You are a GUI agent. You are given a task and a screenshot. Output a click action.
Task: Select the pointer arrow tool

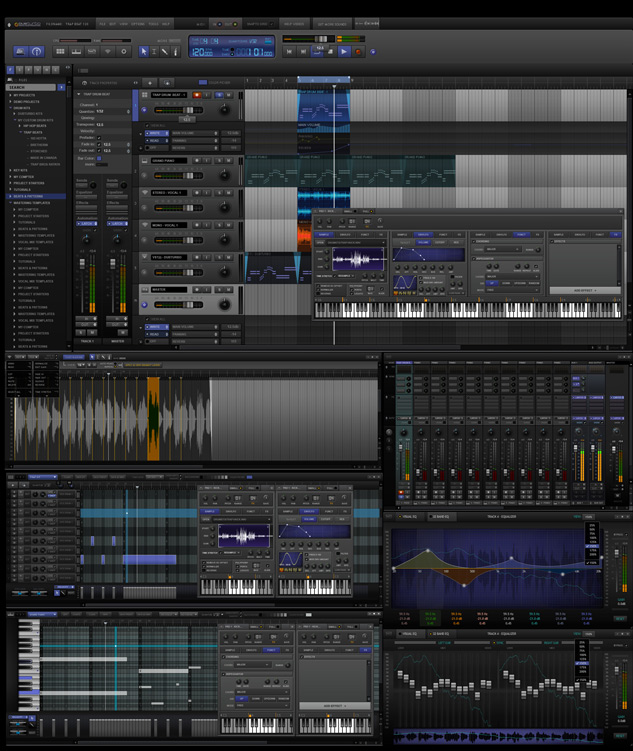143,51
